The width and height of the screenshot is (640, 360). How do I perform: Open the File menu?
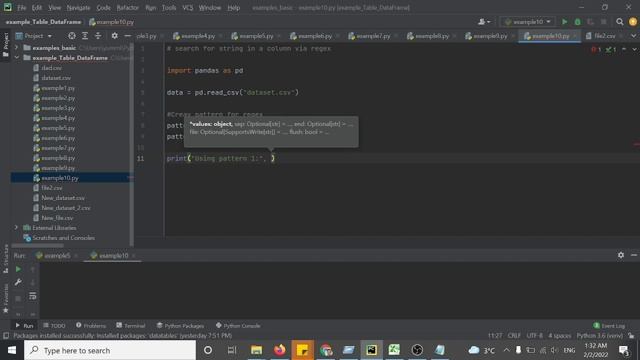pyautogui.click(x=22, y=8)
